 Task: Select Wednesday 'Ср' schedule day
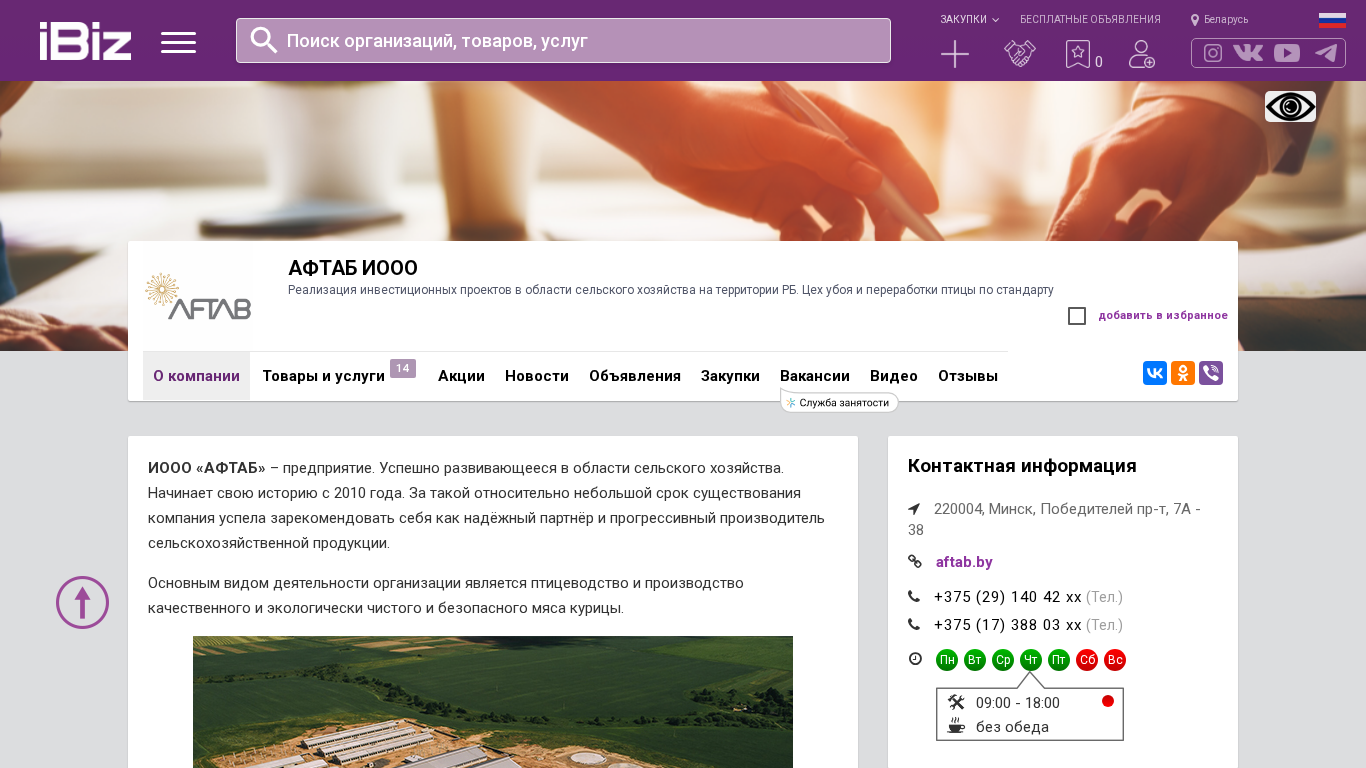pos(1003,660)
